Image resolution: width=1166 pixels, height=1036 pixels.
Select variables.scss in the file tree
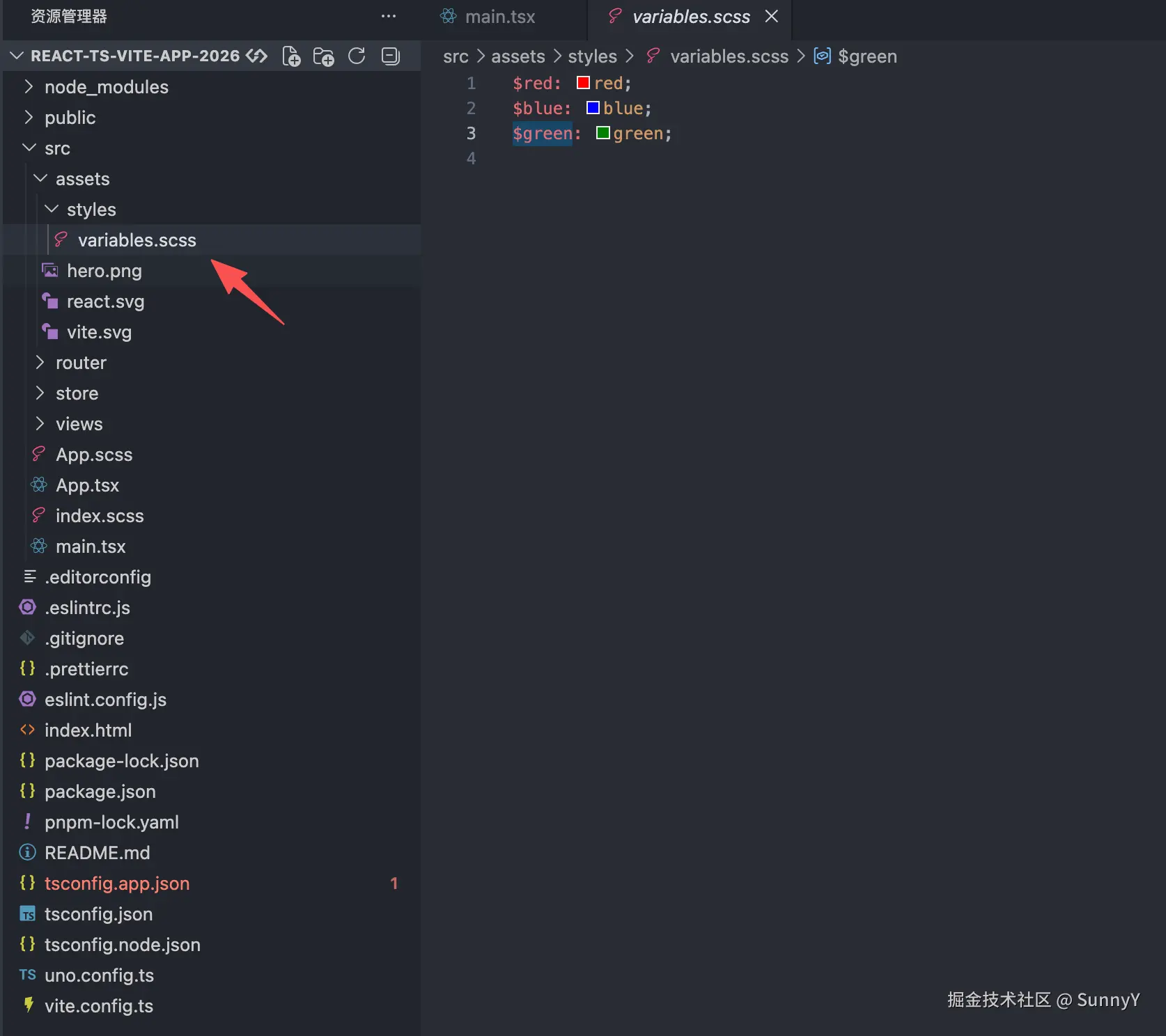[212, 240]
